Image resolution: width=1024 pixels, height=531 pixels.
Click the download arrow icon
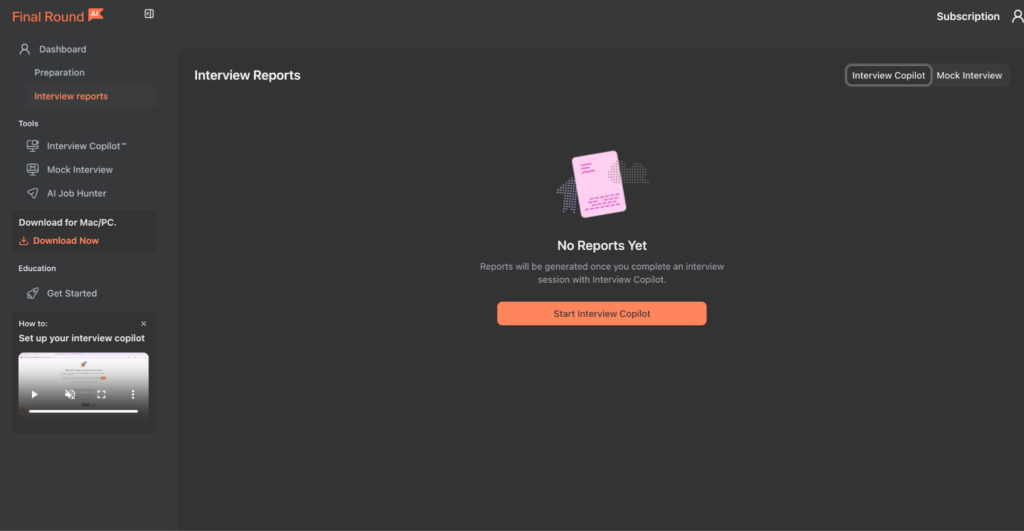[24, 240]
